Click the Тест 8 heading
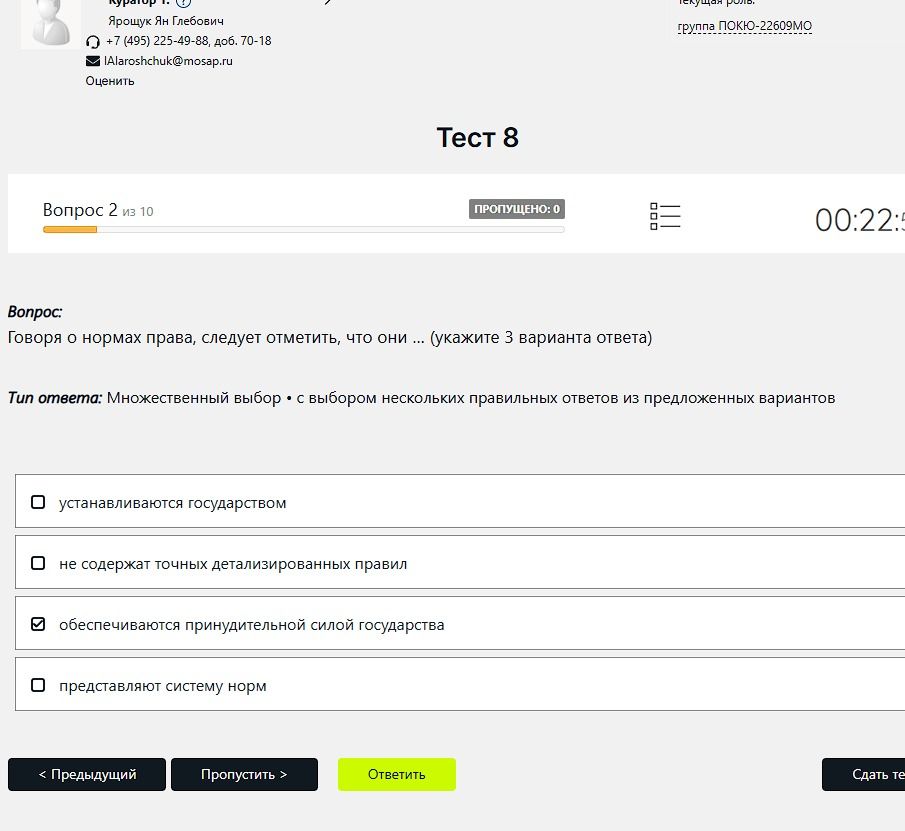The width and height of the screenshot is (905, 831). (477, 137)
